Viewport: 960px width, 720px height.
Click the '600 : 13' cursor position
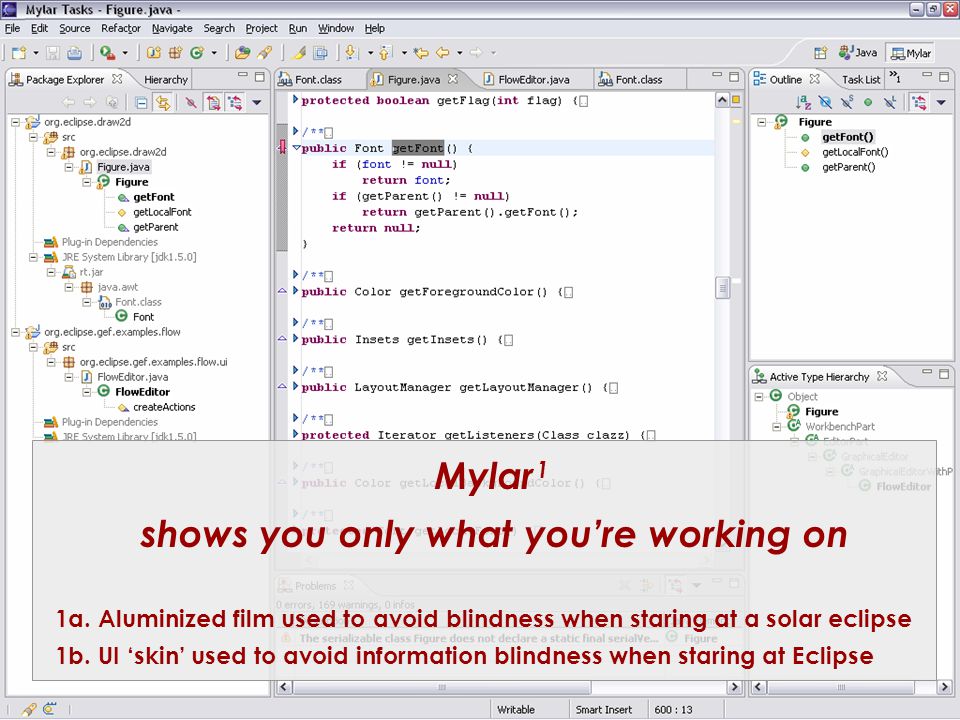(673, 710)
